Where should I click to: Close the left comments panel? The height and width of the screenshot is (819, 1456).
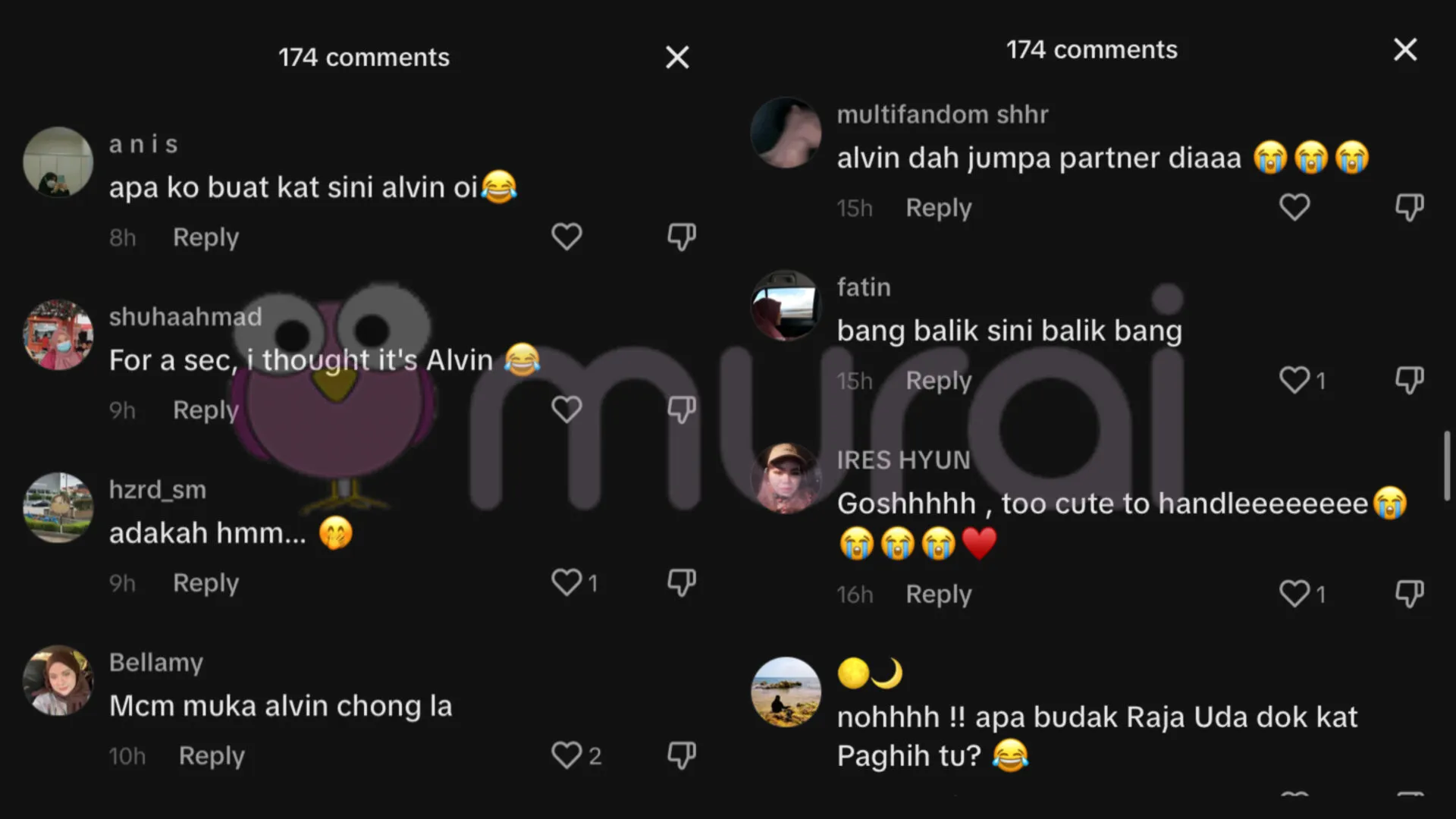pos(677,57)
